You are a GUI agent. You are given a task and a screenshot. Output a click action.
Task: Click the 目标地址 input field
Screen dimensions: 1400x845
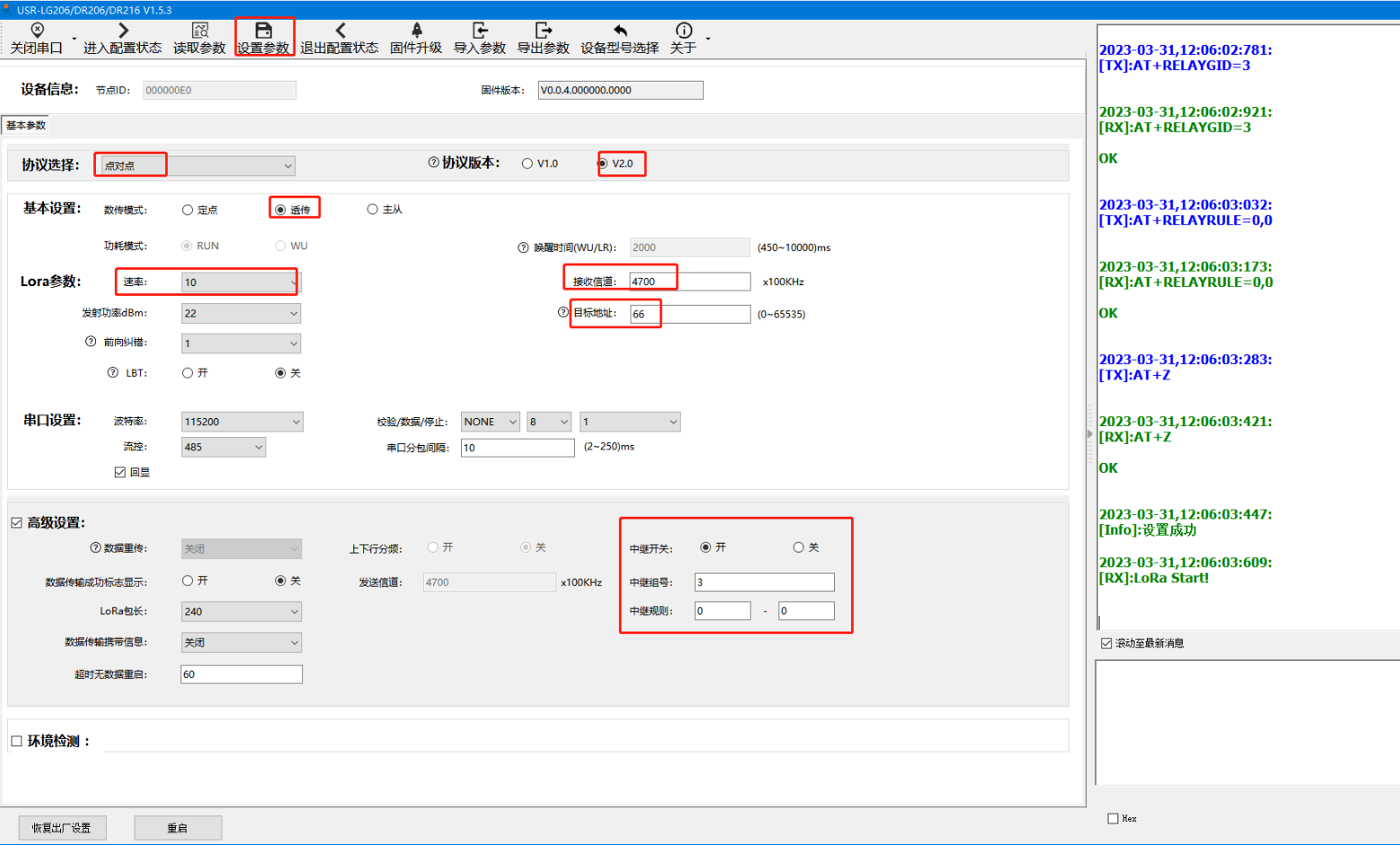point(690,314)
